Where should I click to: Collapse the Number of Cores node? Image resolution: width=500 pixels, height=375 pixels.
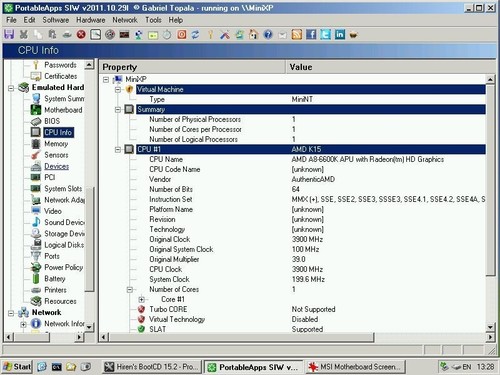click(130, 290)
